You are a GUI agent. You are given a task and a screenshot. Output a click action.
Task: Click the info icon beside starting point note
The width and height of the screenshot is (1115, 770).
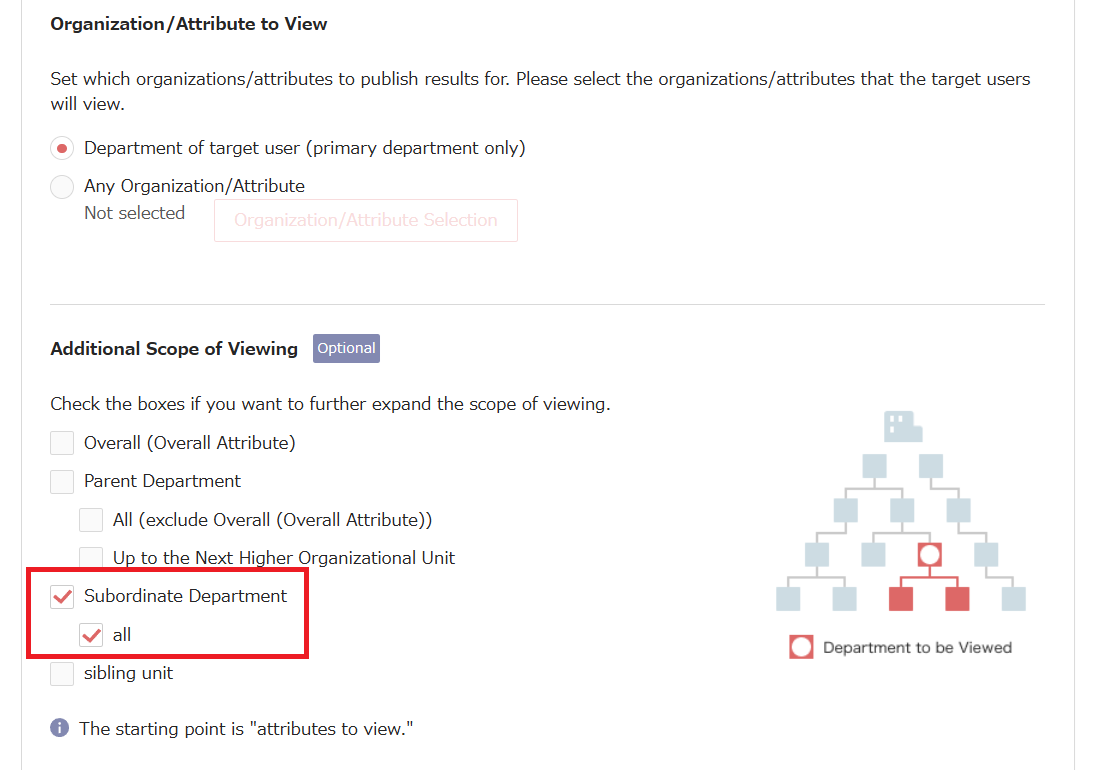(60, 728)
